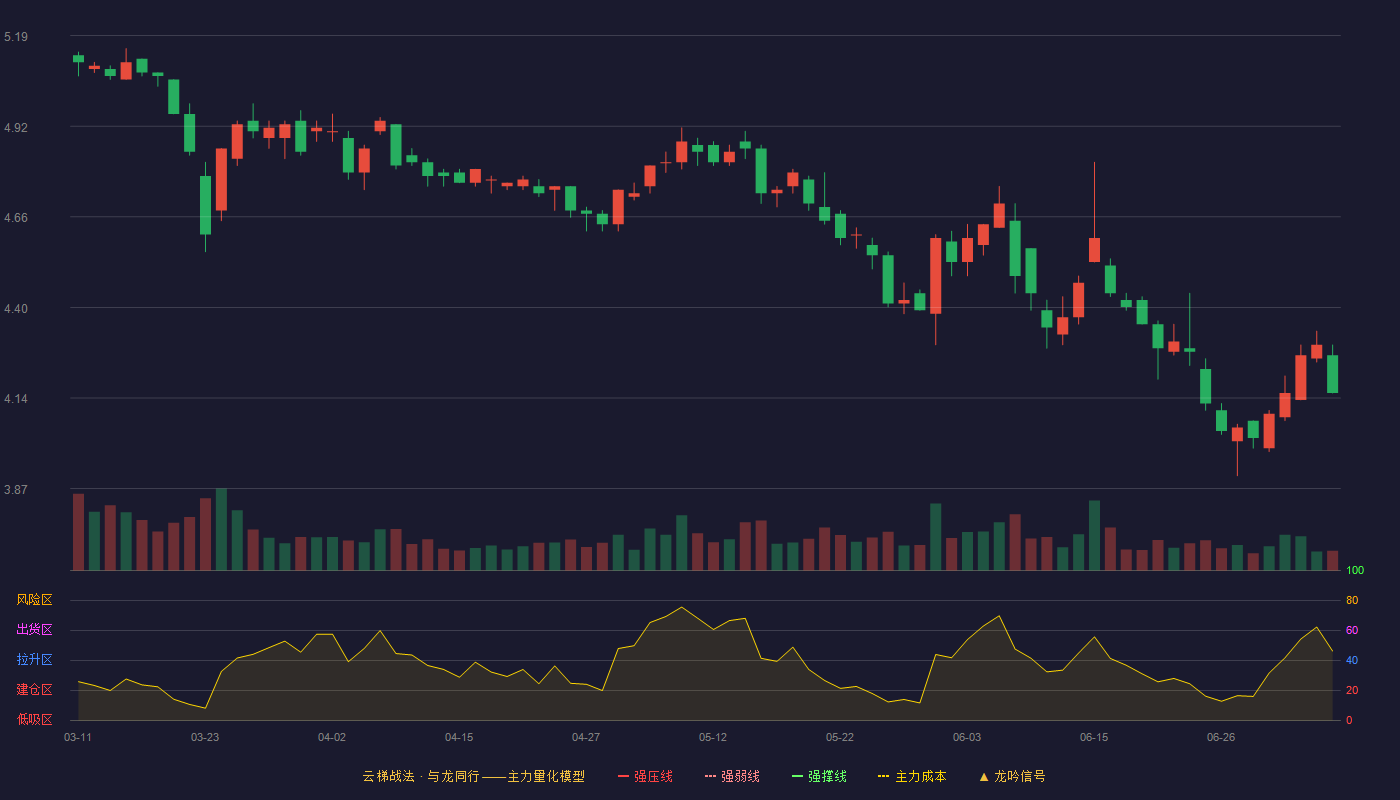The width and height of the screenshot is (1400, 800).
Task: Click the 建仓区 zone label
Action: coord(34,690)
